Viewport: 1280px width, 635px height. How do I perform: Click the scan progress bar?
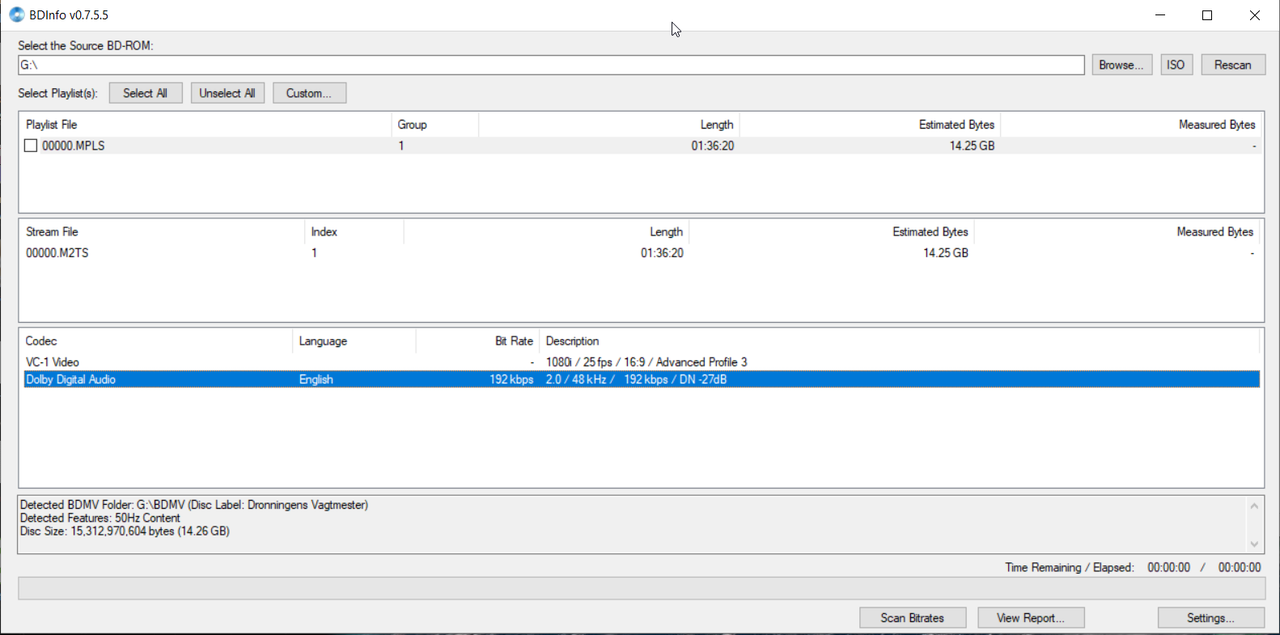coord(642,588)
